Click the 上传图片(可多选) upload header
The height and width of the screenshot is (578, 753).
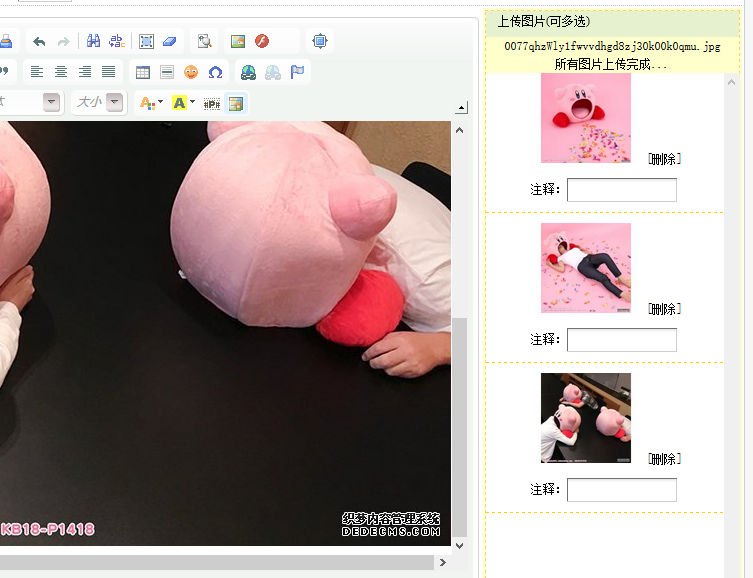(543, 22)
